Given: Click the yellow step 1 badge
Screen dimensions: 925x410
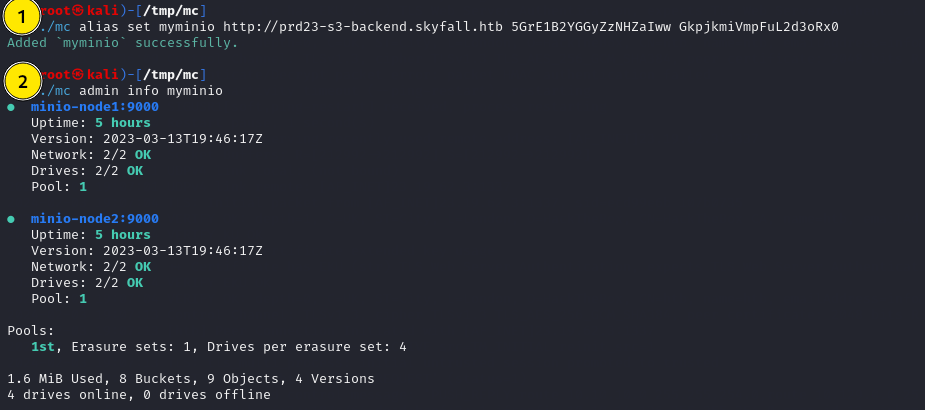Looking at the screenshot, I should 23,18.
